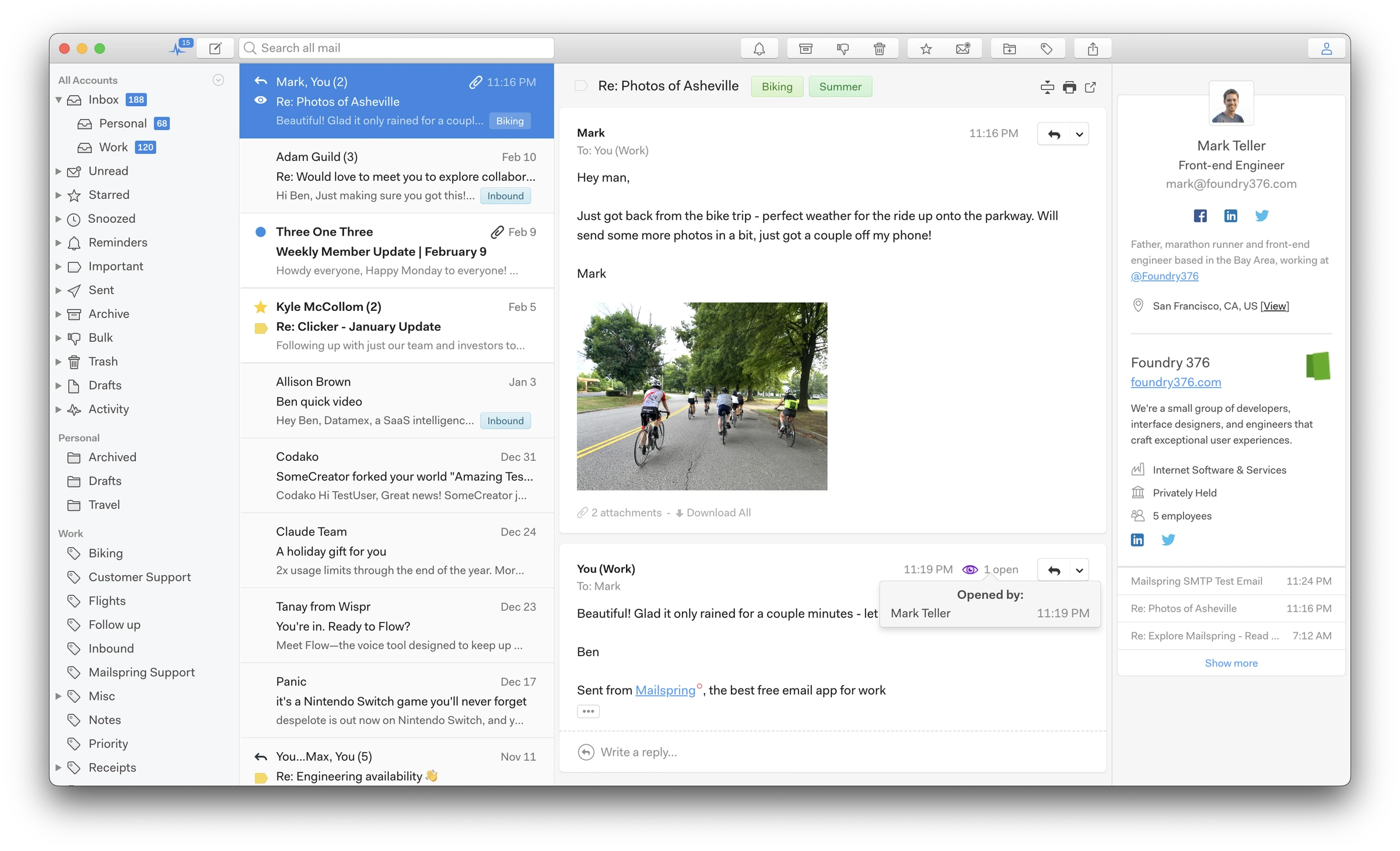The height and width of the screenshot is (851, 1400).
Task: Collapse the Inbox tree
Action: pyautogui.click(x=58, y=100)
